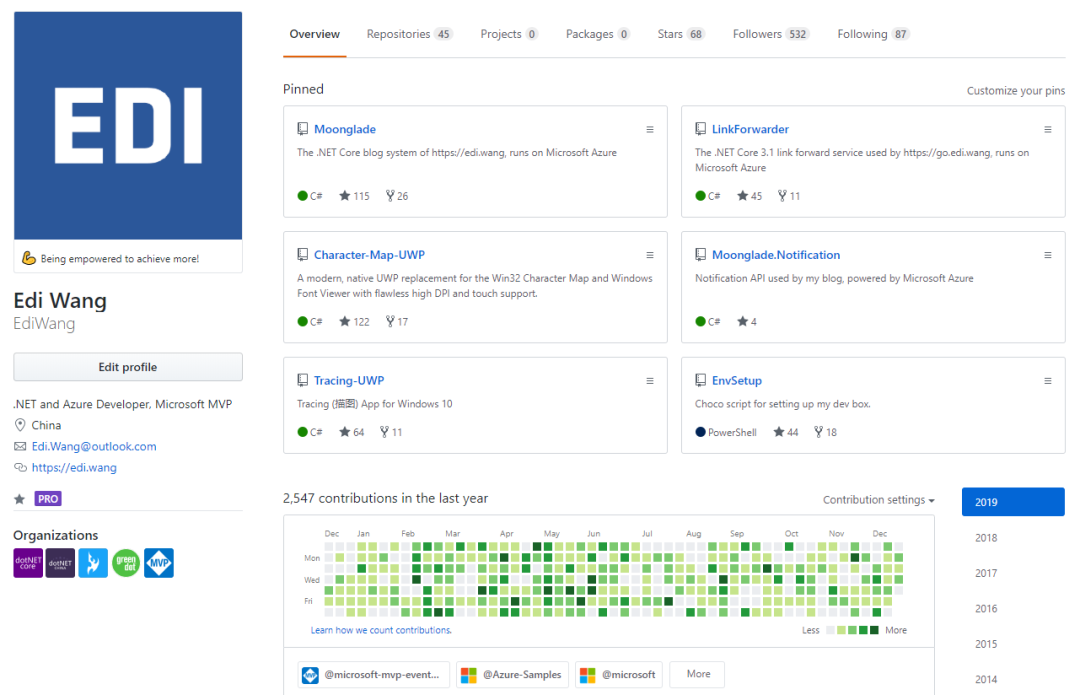This screenshot has width=1080, height=695.
Task: Open the Customize your pins link
Action: [1016, 91]
